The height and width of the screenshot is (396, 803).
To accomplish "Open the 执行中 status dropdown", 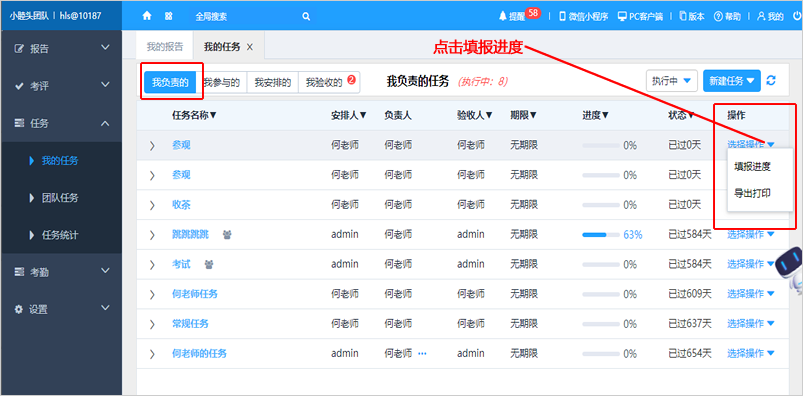I will [672, 80].
